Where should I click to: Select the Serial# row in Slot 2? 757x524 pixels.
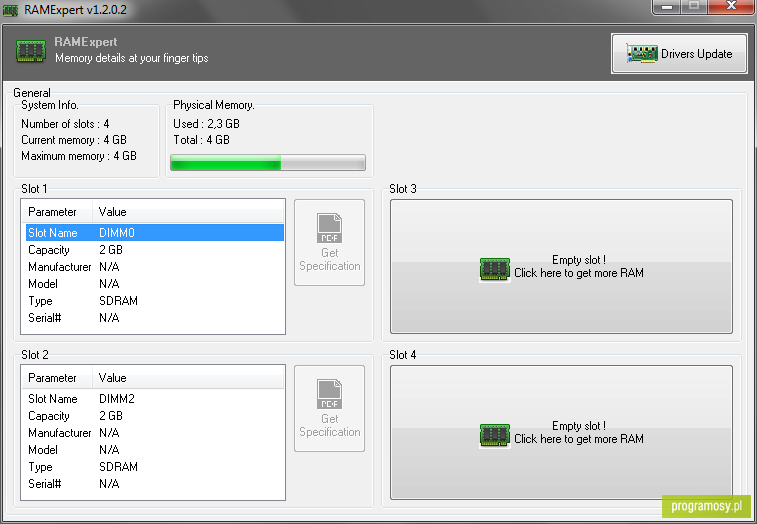[x=154, y=483]
